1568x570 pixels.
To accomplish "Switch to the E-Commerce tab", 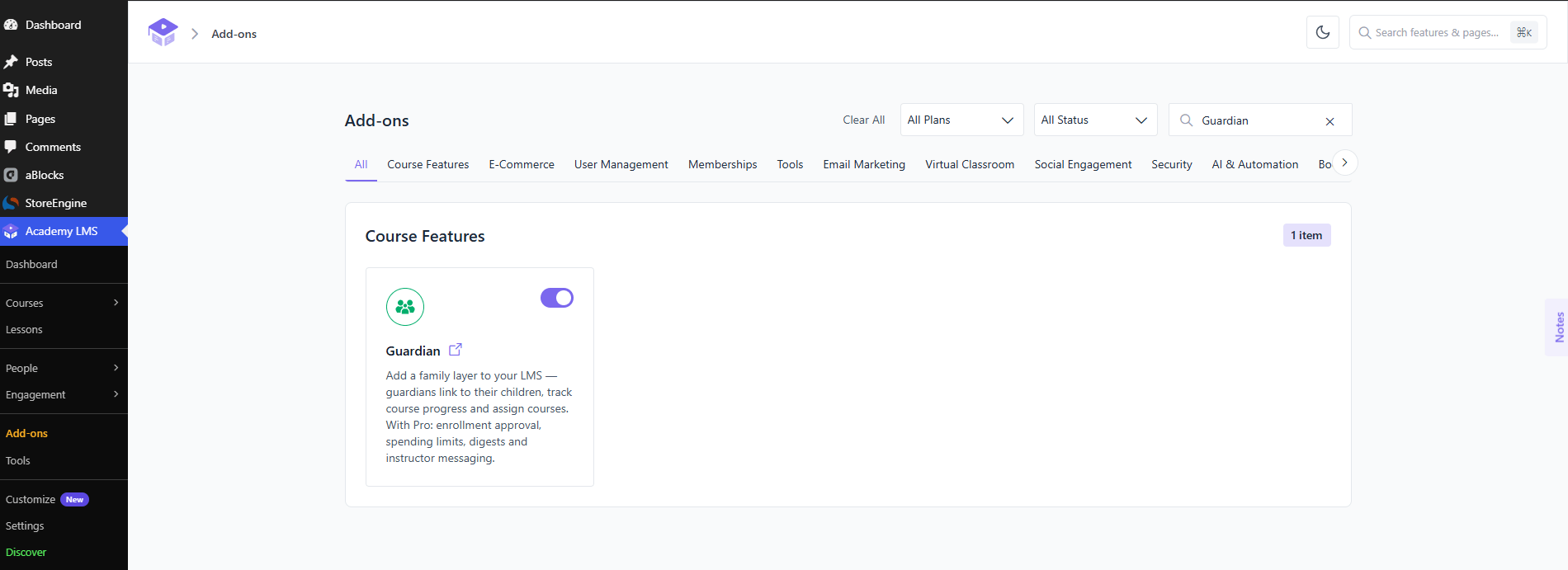I will click(x=522, y=164).
